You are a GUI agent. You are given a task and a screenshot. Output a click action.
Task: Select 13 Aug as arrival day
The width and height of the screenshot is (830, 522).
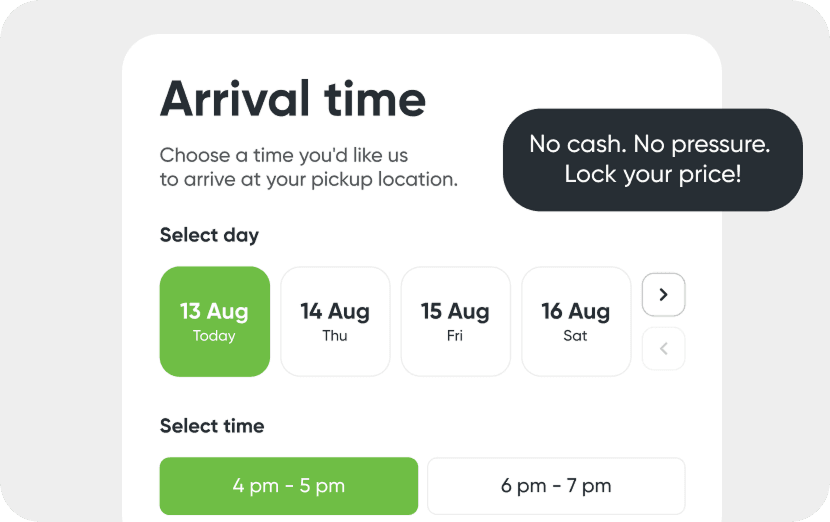tap(215, 321)
